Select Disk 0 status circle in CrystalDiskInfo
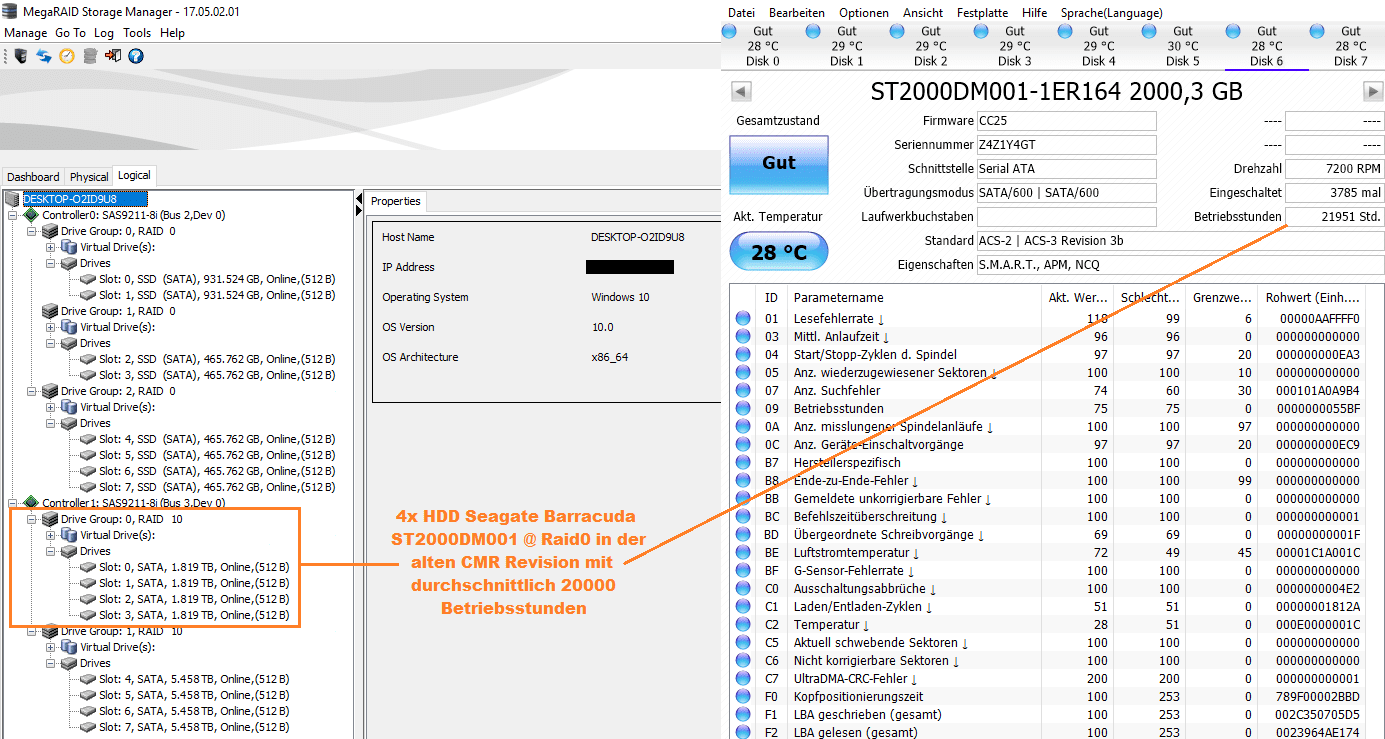Screen dimensions: 1385x739 [x=731, y=33]
